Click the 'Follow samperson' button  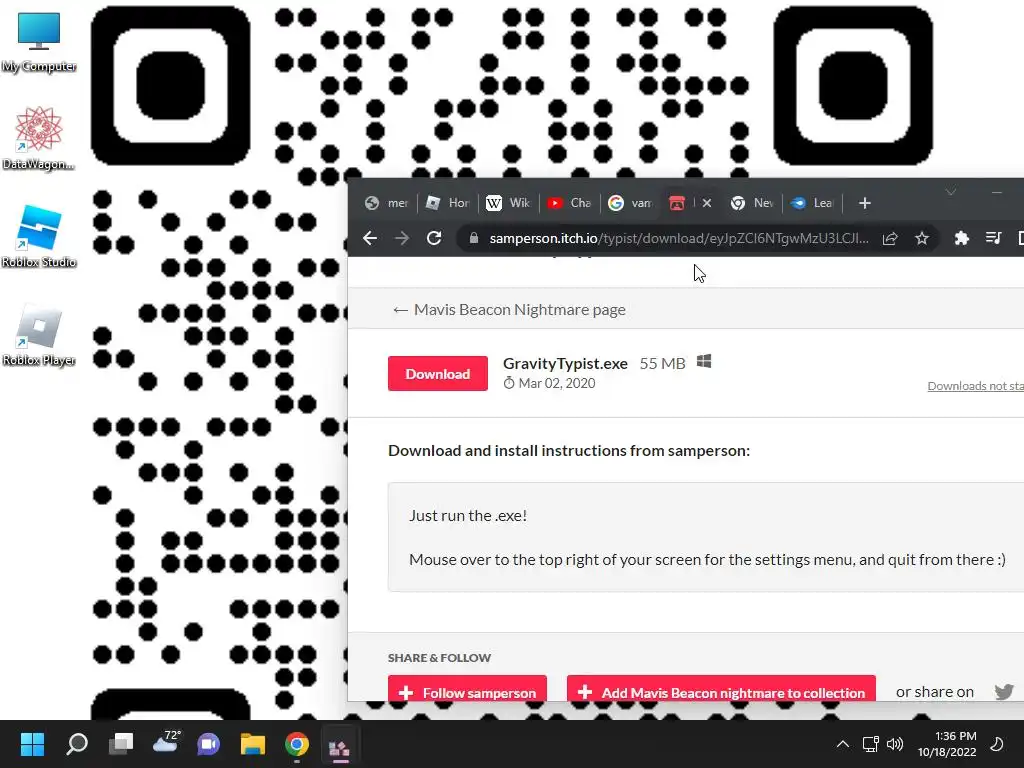tap(467, 690)
